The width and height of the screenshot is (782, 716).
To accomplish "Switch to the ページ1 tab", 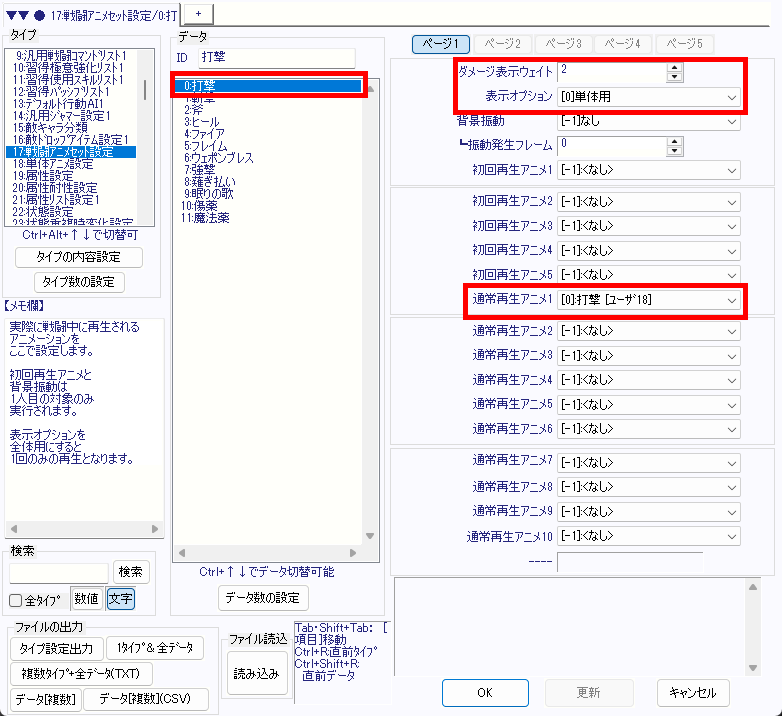I will [441, 44].
